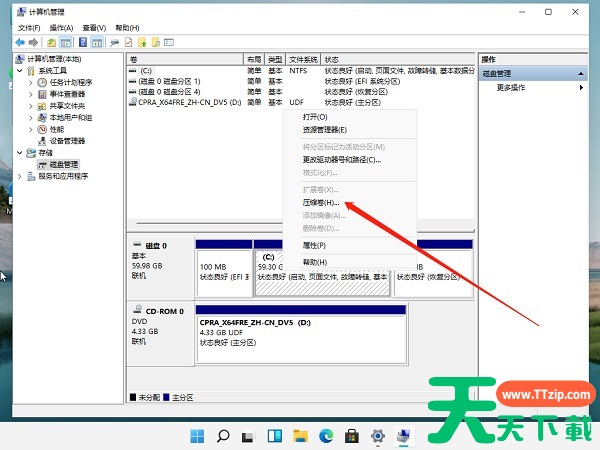
Task: Click the Windows Start button
Action: tap(196, 436)
